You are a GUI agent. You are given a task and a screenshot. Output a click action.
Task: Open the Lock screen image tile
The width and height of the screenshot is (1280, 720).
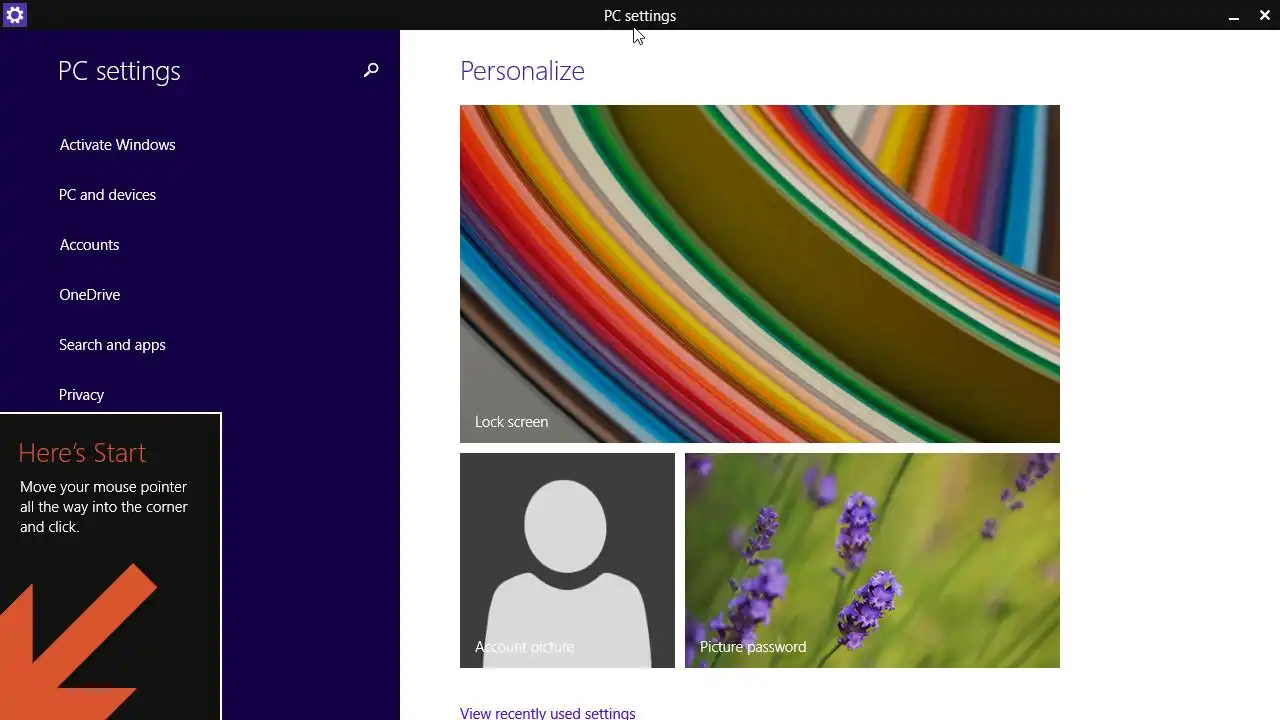pyautogui.click(x=760, y=274)
